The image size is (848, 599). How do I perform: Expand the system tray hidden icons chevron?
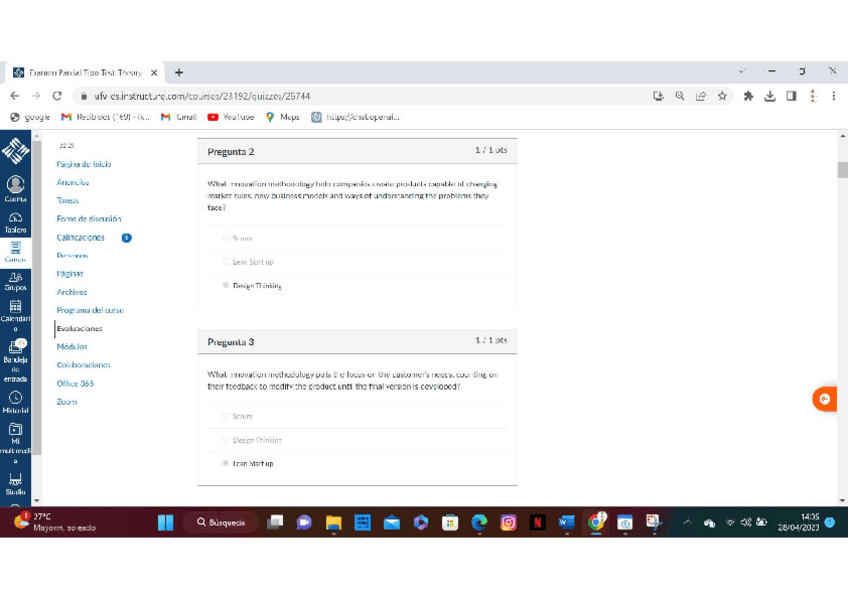(x=687, y=522)
